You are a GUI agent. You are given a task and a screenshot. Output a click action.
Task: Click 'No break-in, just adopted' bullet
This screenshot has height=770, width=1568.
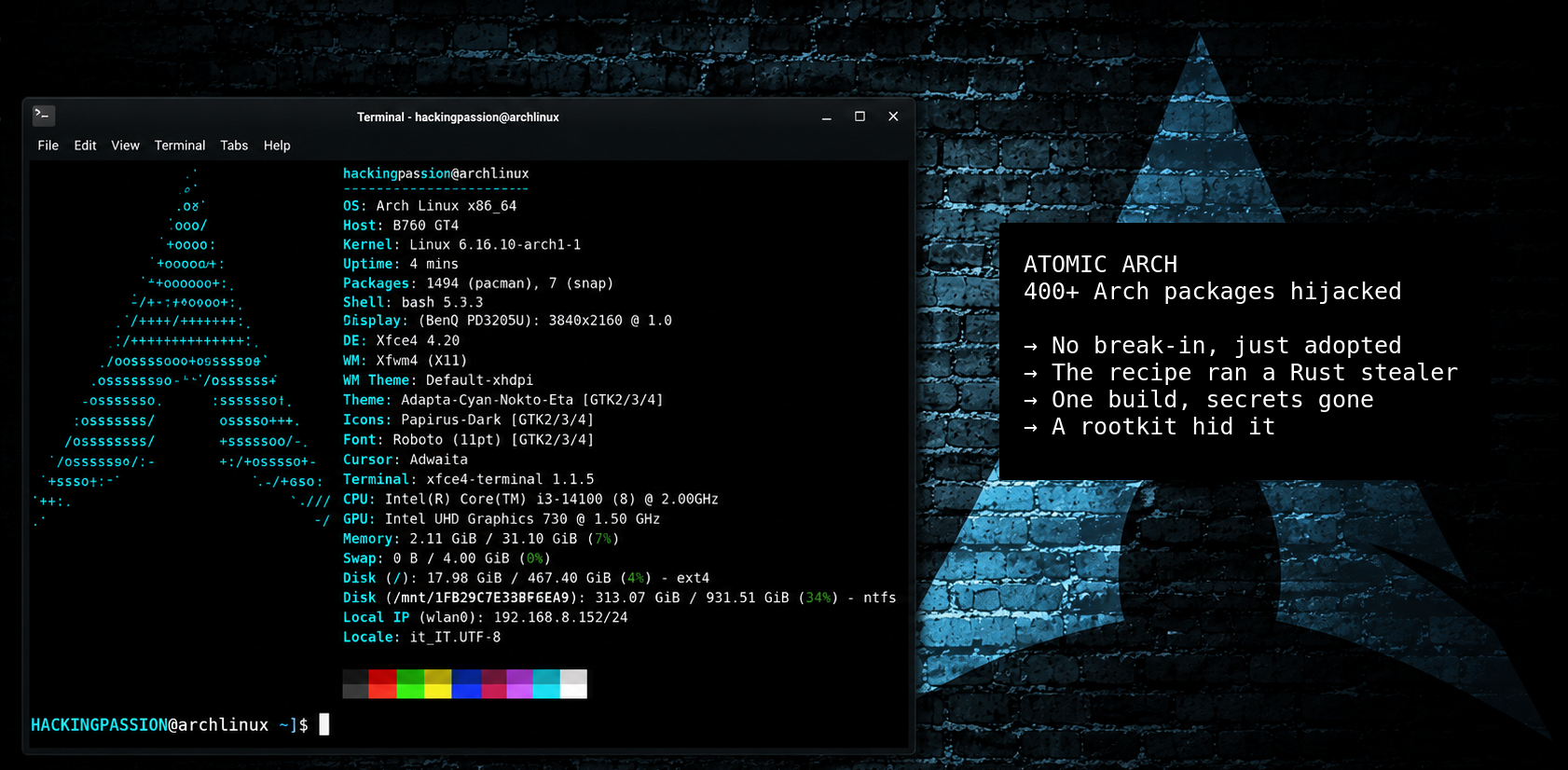[1212, 346]
